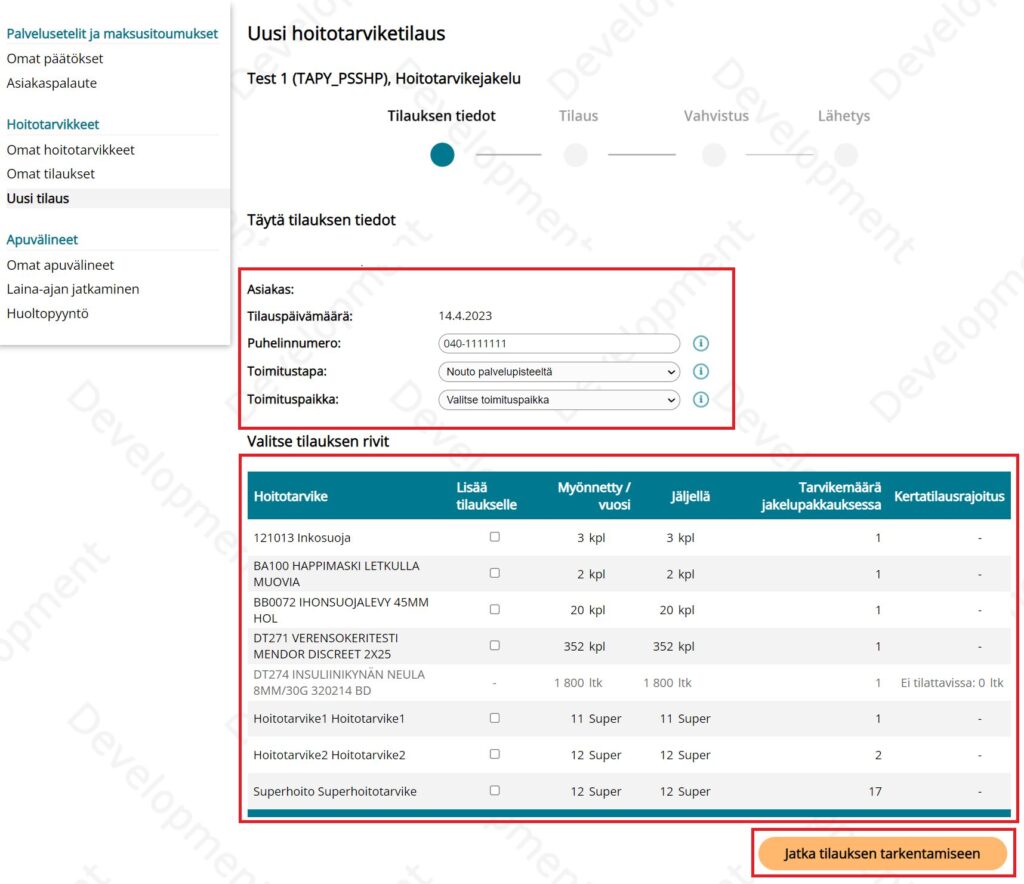The width and height of the screenshot is (1024, 884).
Task: Click info icon beside Toimituspaikka dropdown
Action: point(701,400)
